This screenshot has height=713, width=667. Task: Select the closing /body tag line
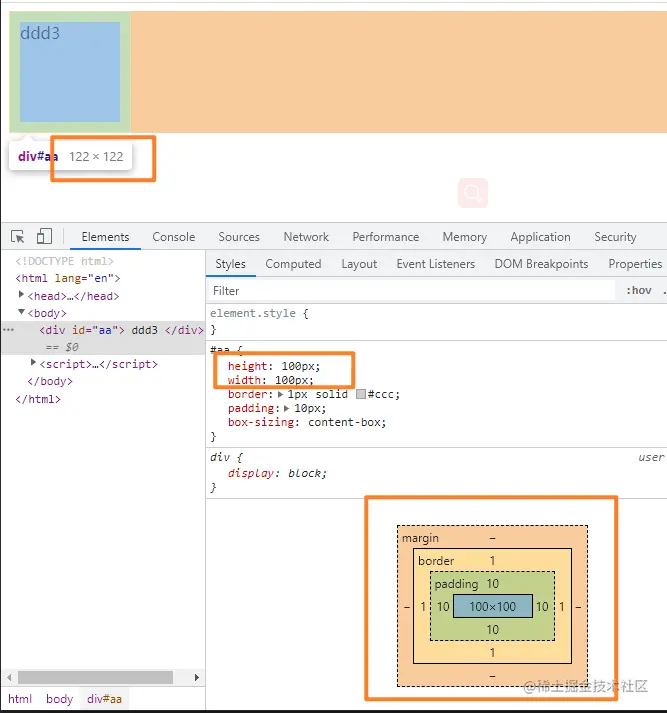50,381
